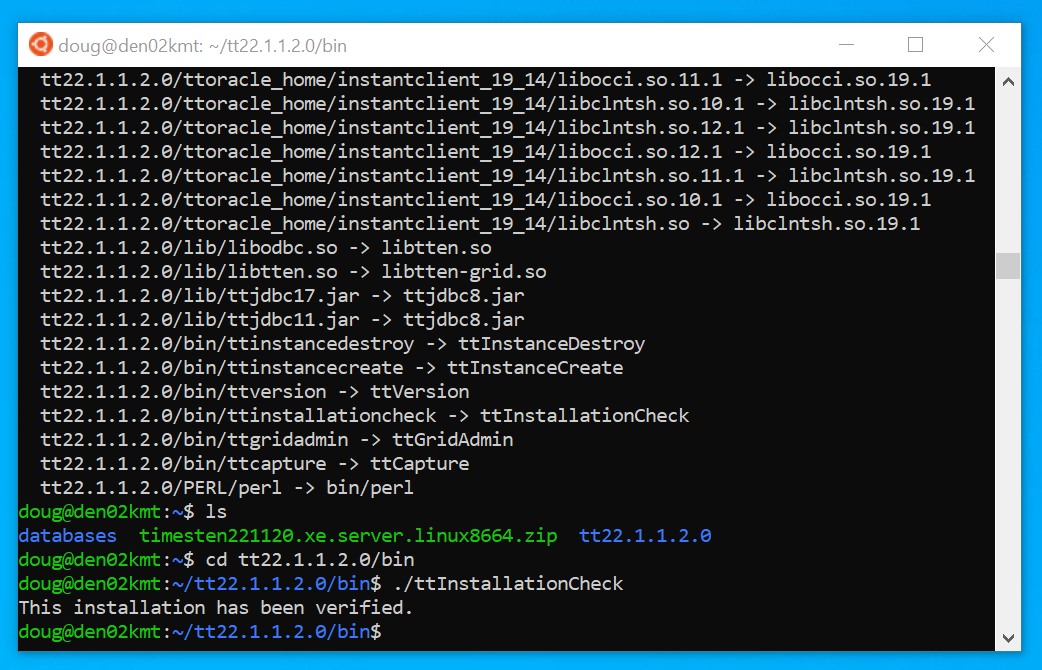1042x670 pixels.
Task: Maximize the terminal window
Action: tap(915, 44)
